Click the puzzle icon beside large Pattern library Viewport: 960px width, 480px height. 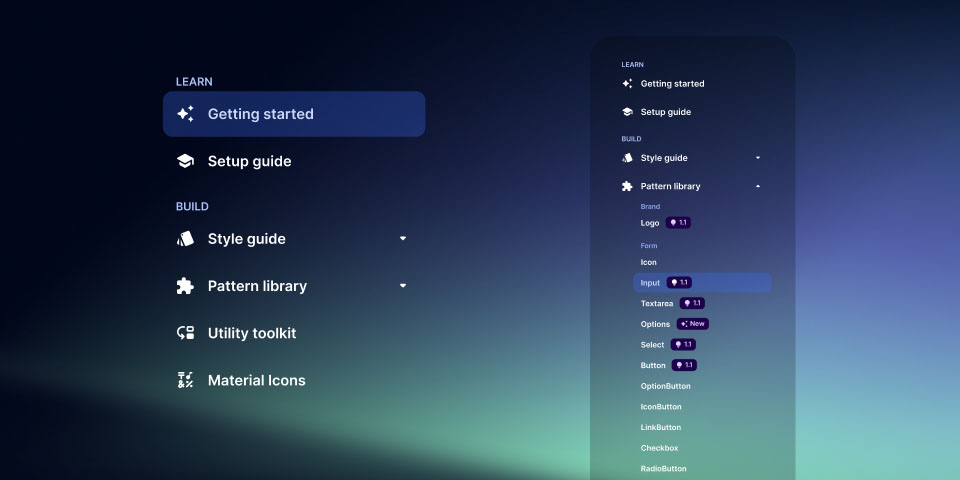click(185, 286)
